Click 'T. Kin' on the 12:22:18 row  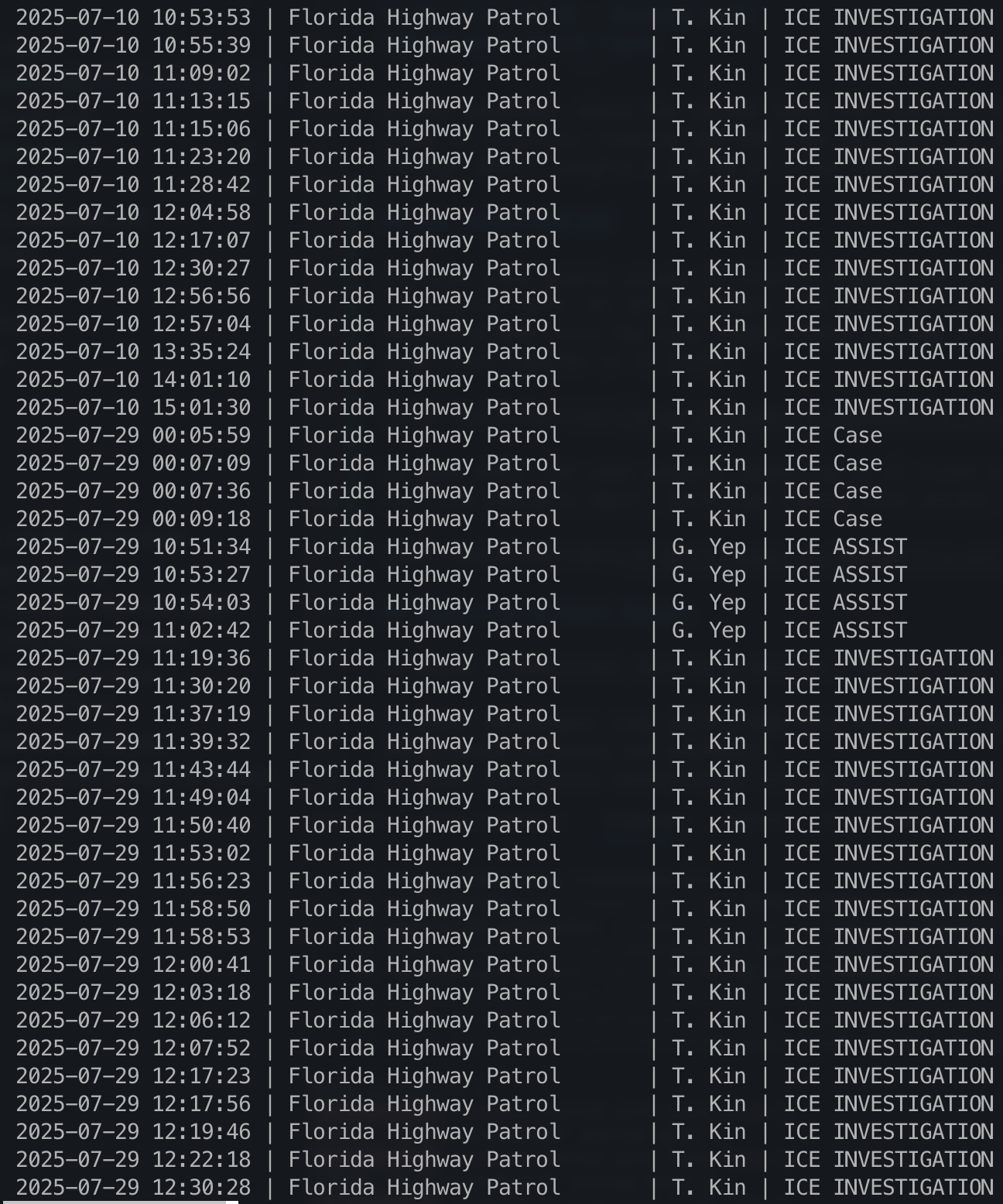pyautogui.click(x=709, y=1160)
